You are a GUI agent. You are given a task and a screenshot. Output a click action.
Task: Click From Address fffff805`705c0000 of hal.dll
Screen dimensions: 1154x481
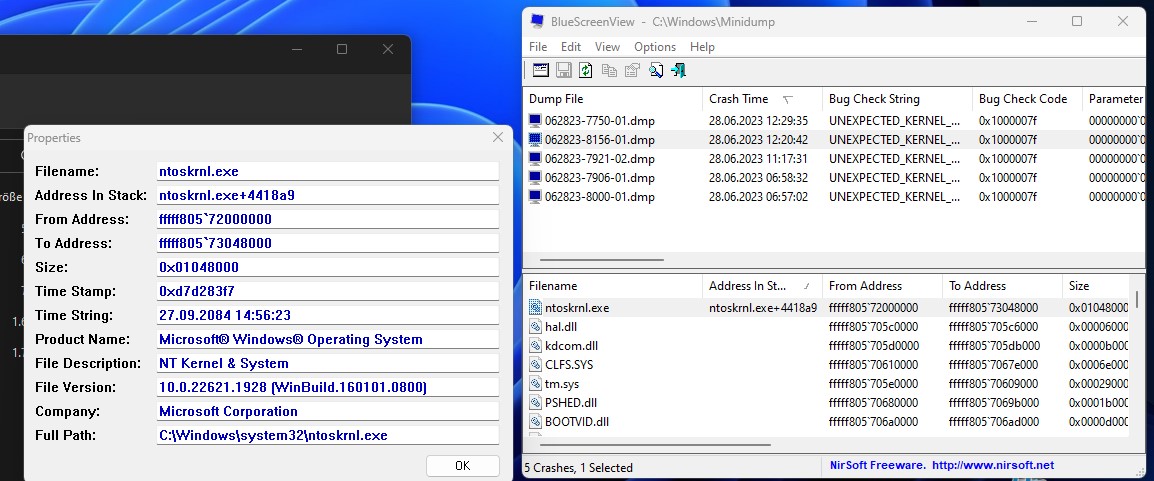[873, 327]
